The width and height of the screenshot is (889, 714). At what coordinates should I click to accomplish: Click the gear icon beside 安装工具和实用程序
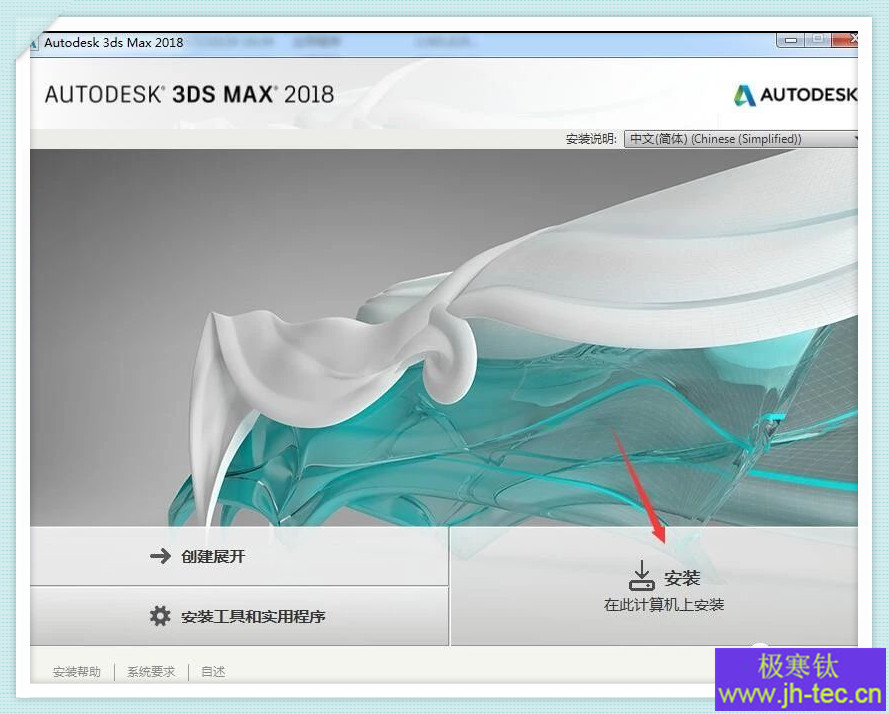[x=160, y=616]
